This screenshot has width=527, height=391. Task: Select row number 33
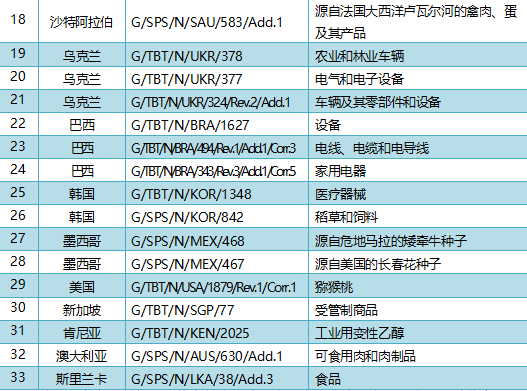click(19, 378)
